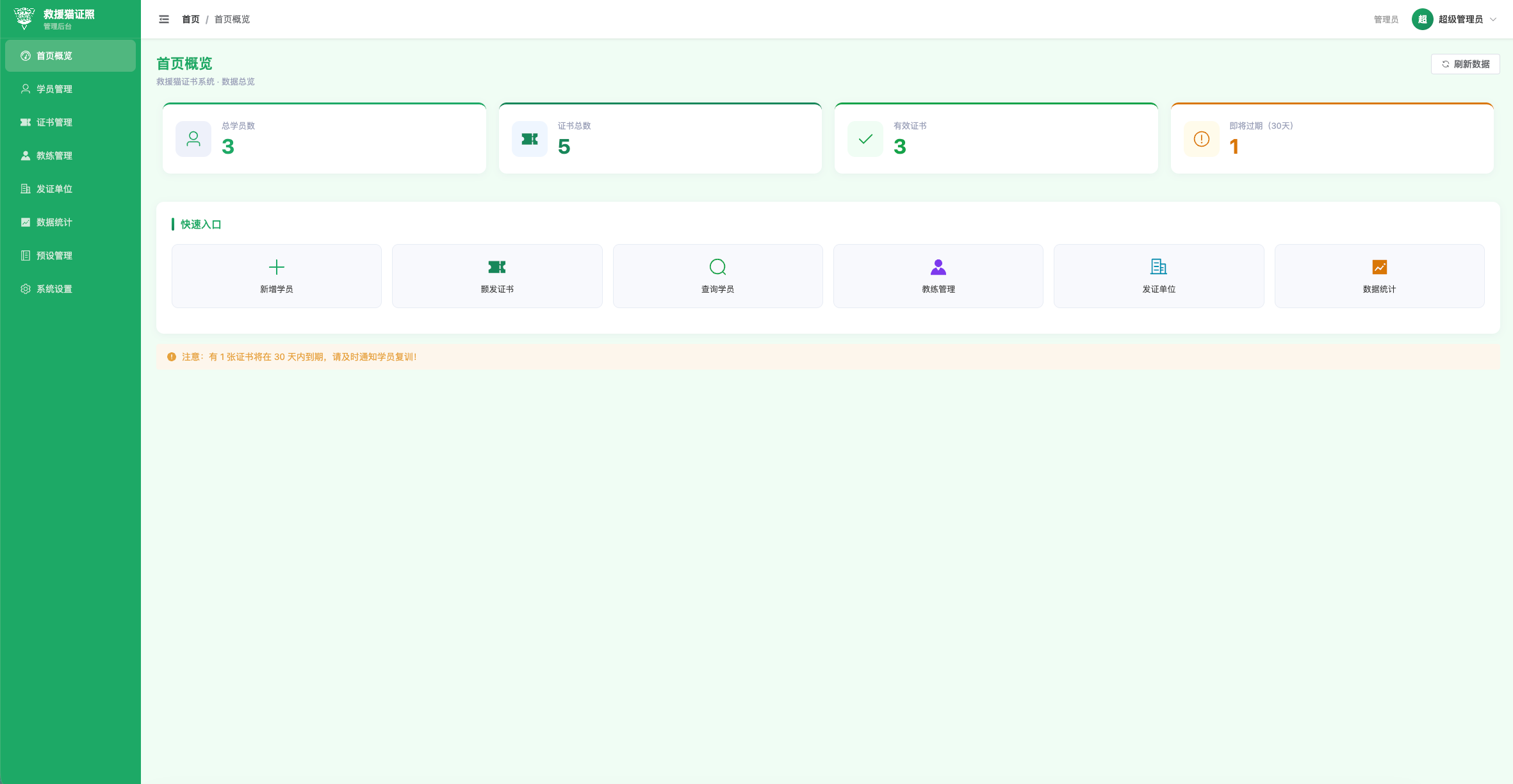Open the 首页 breadcrumb link
Image resolution: width=1513 pixels, height=784 pixels.
[190, 19]
